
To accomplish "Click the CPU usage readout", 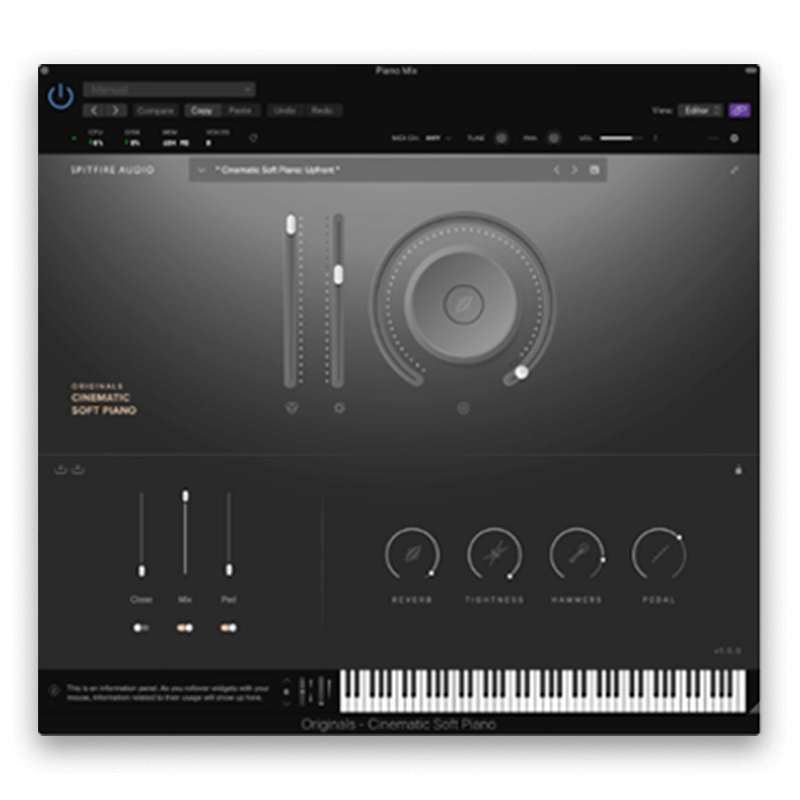I will coord(95,138).
